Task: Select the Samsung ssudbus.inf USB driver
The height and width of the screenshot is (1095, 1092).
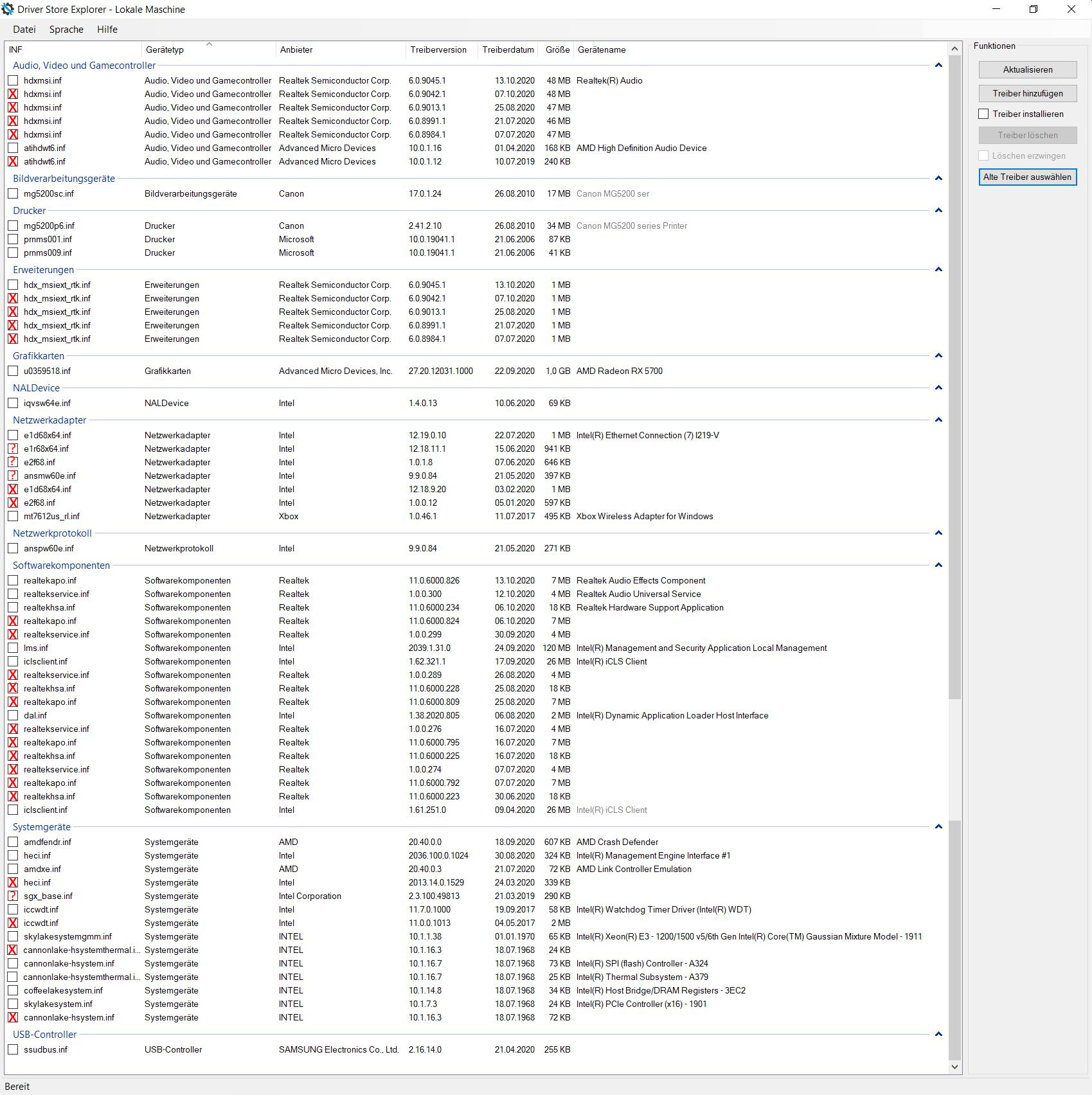Action: [x=13, y=1049]
